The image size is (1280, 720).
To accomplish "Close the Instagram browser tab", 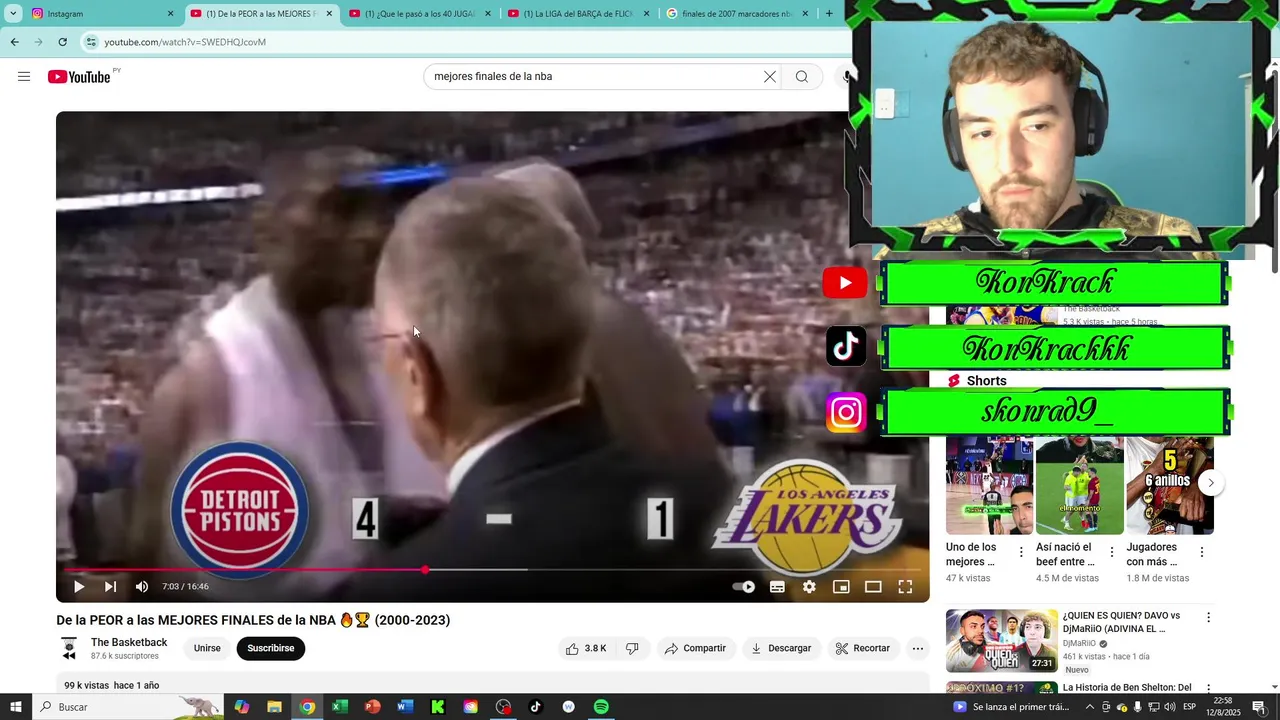I will click(170, 14).
